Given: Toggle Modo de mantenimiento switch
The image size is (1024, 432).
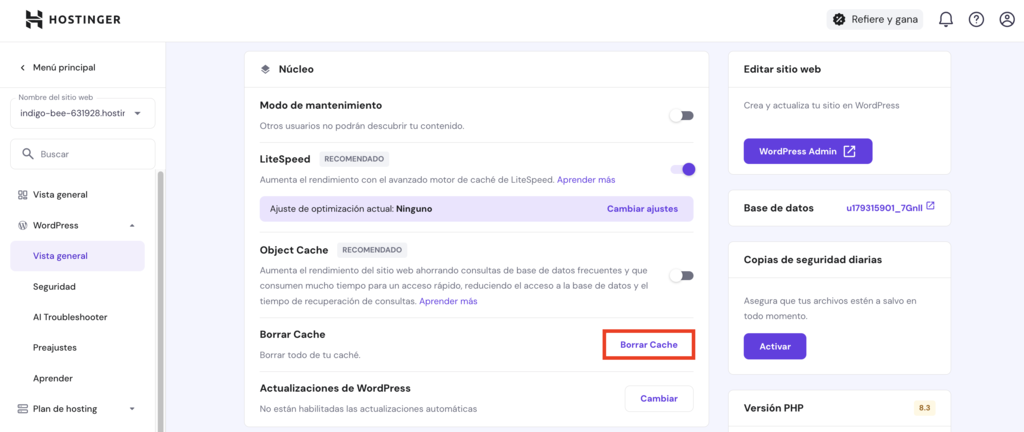Looking at the screenshot, I should coord(681,115).
